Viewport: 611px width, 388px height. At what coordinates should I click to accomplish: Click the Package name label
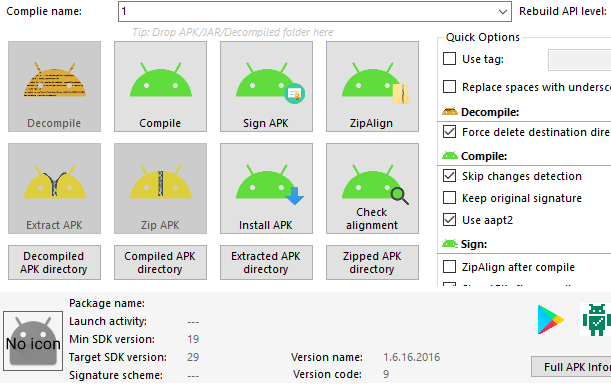(x=107, y=303)
